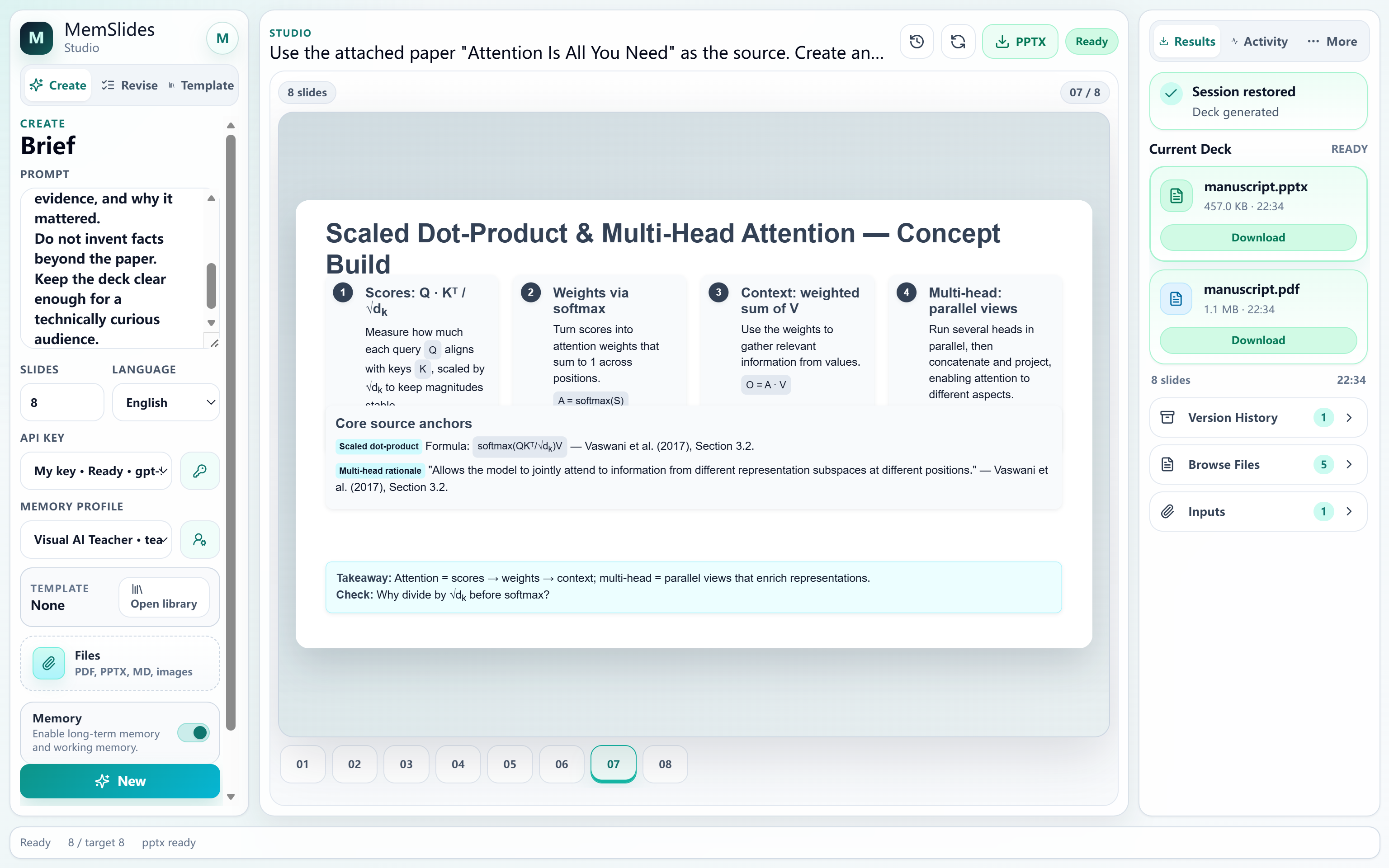This screenshot has width=1389, height=868.
Task: Switch to the Activity tab
Action: point(1260,41)
